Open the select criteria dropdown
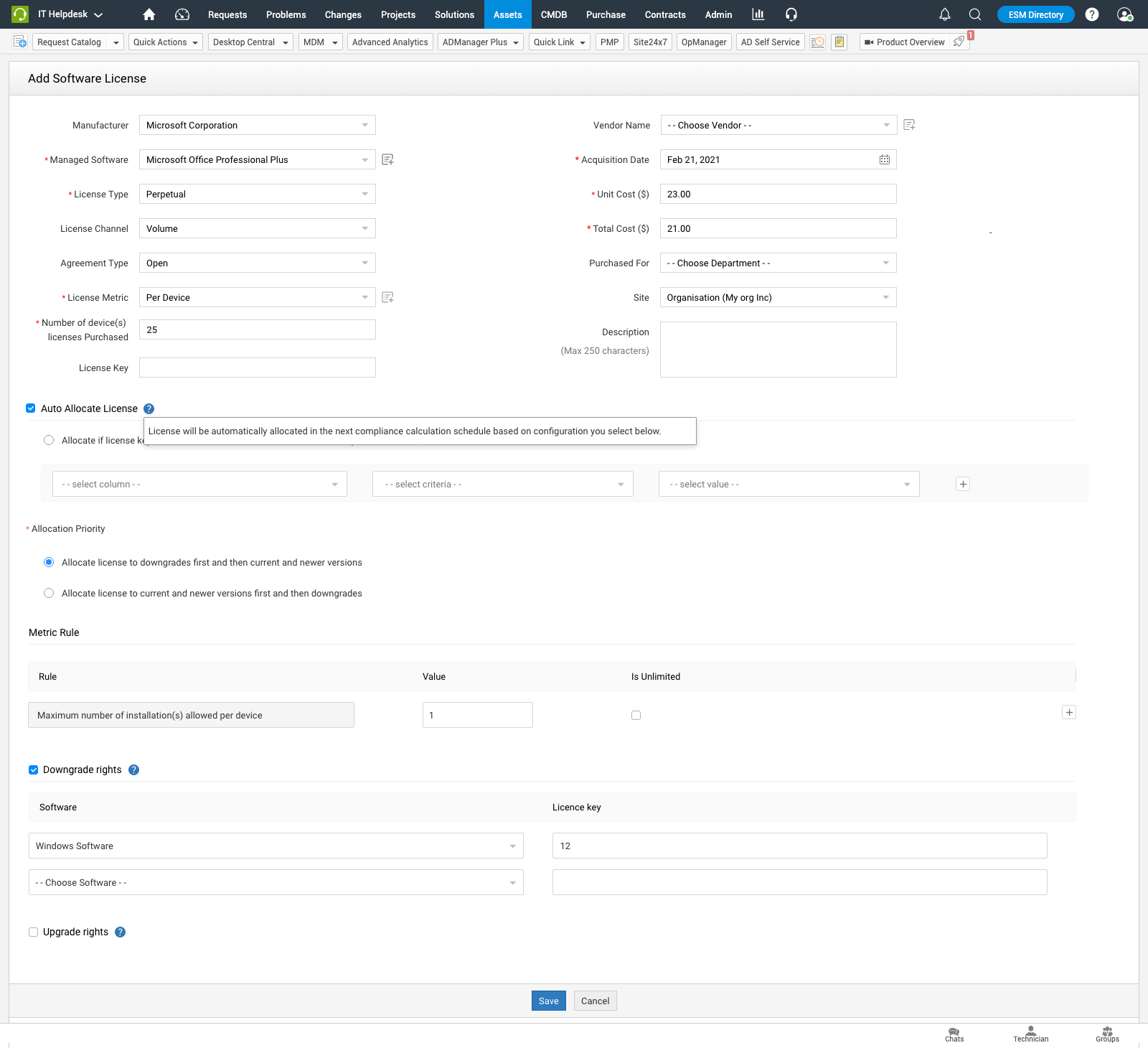 point(502,484)
